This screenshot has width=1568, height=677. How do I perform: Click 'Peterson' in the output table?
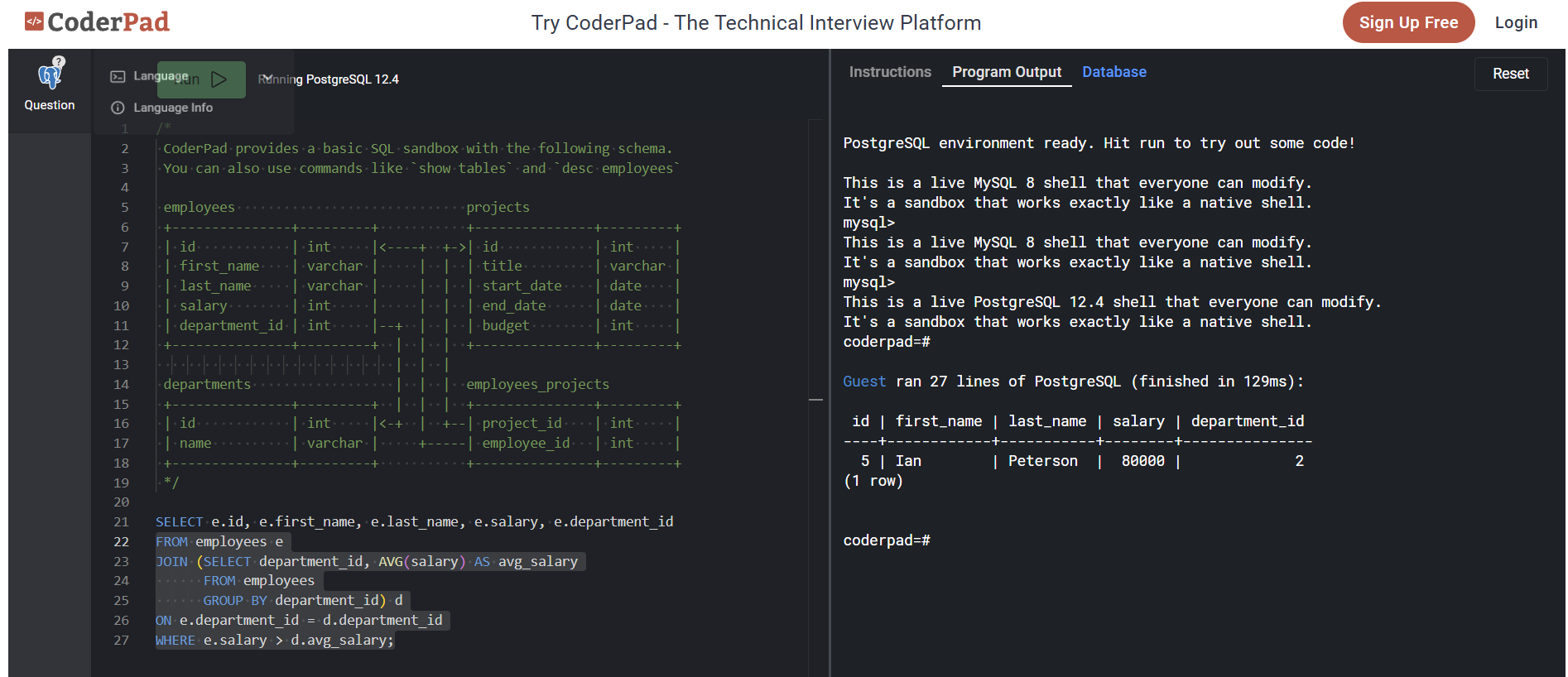tap(1042, 461)
